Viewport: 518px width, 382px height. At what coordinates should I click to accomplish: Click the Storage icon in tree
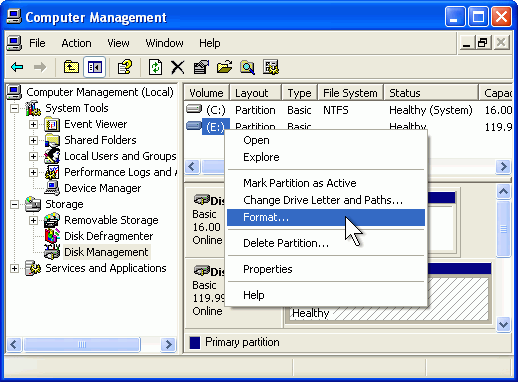[33, 204]
